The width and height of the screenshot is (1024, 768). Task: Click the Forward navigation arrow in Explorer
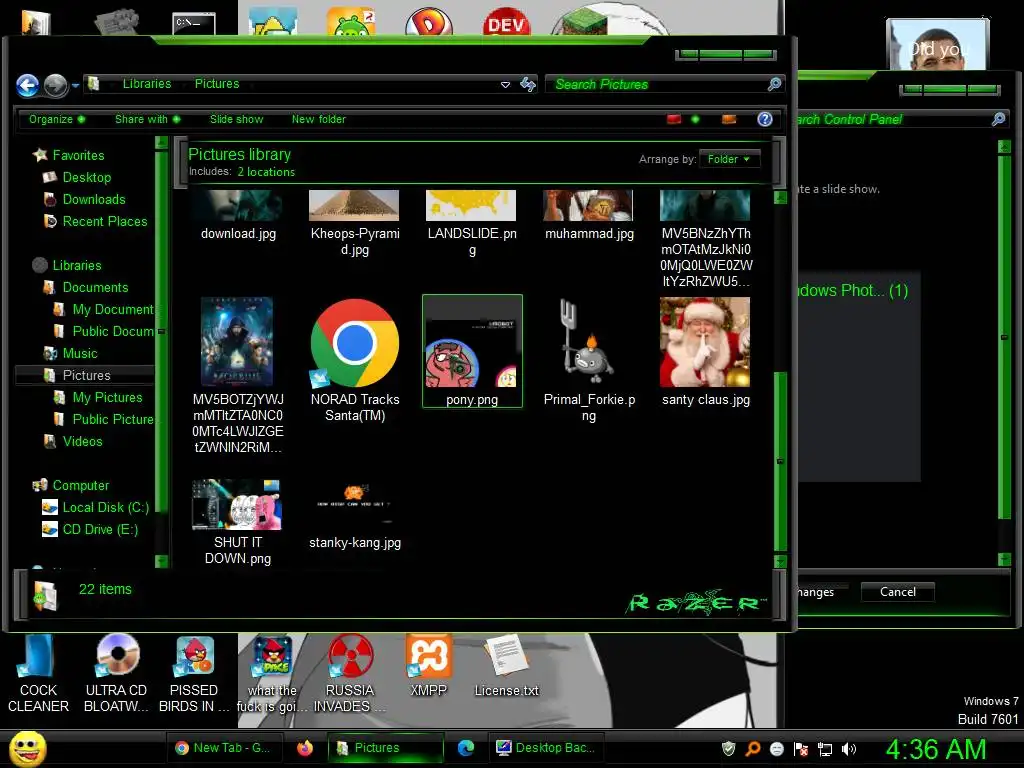coord(56,85)
